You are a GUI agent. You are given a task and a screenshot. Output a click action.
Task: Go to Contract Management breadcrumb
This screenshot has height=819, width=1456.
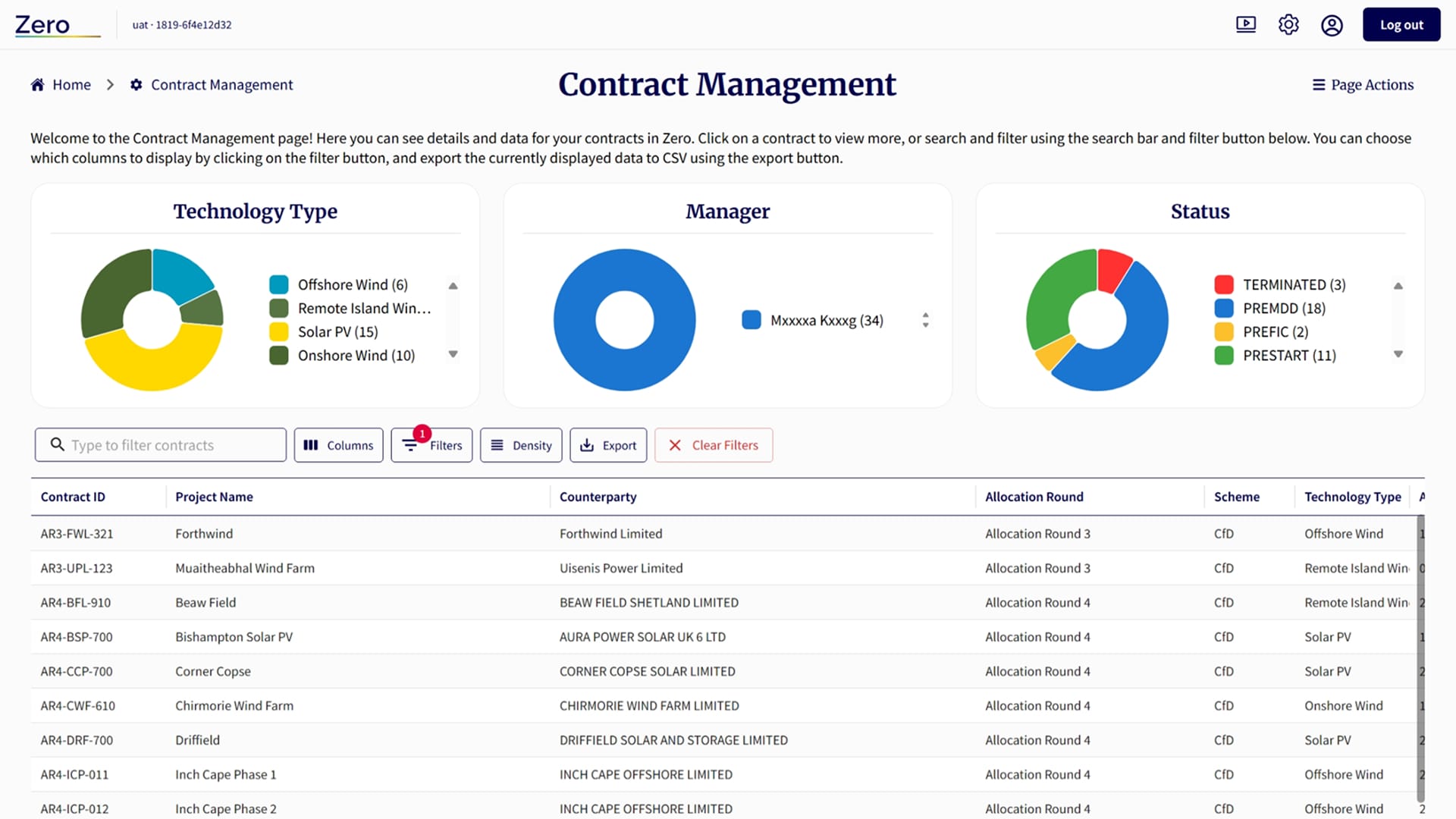click(x=221, y=85)
